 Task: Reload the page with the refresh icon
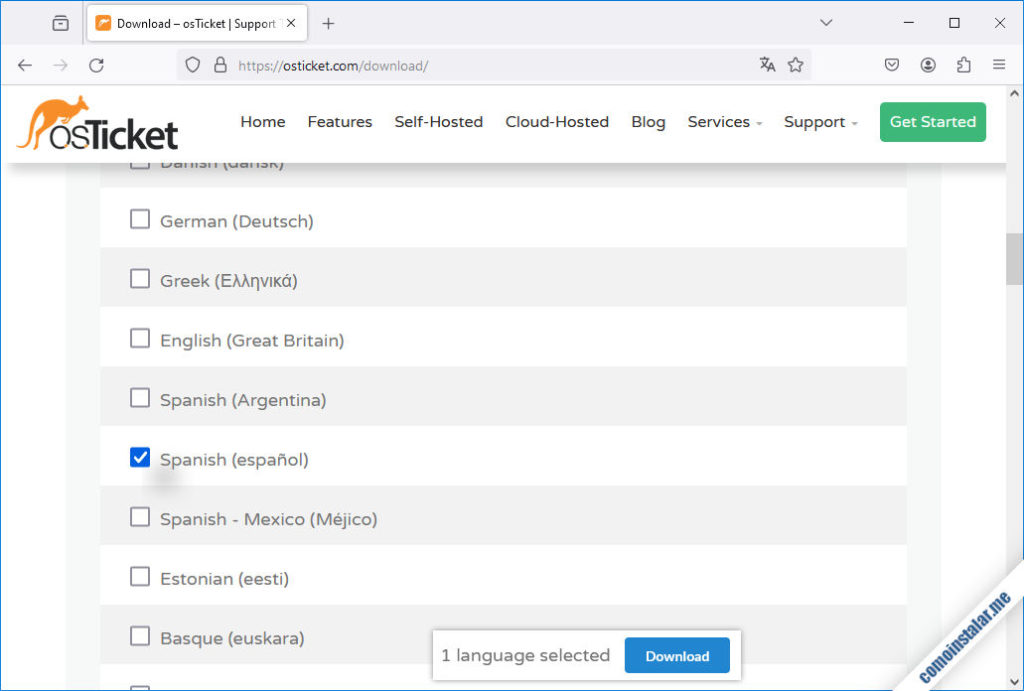96,65
